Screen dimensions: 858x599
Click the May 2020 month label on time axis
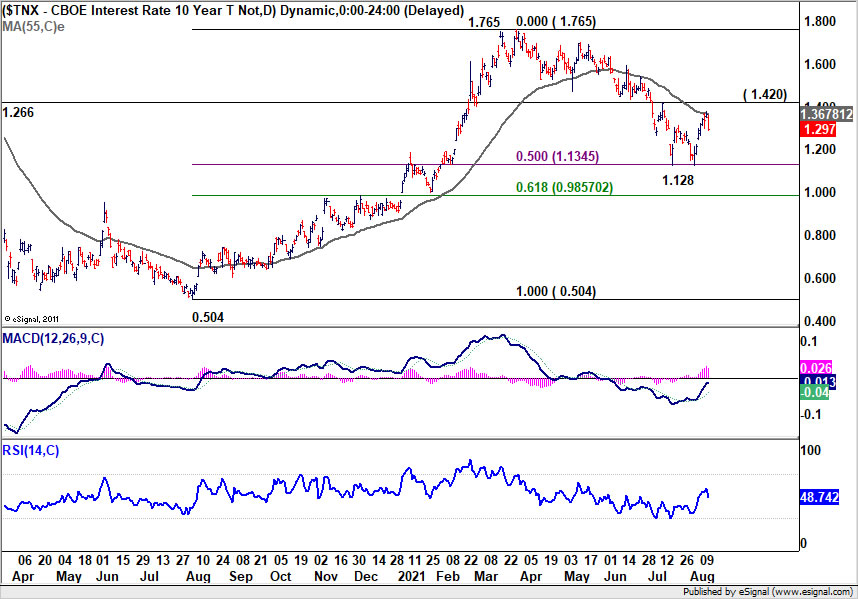pos(69,577)
